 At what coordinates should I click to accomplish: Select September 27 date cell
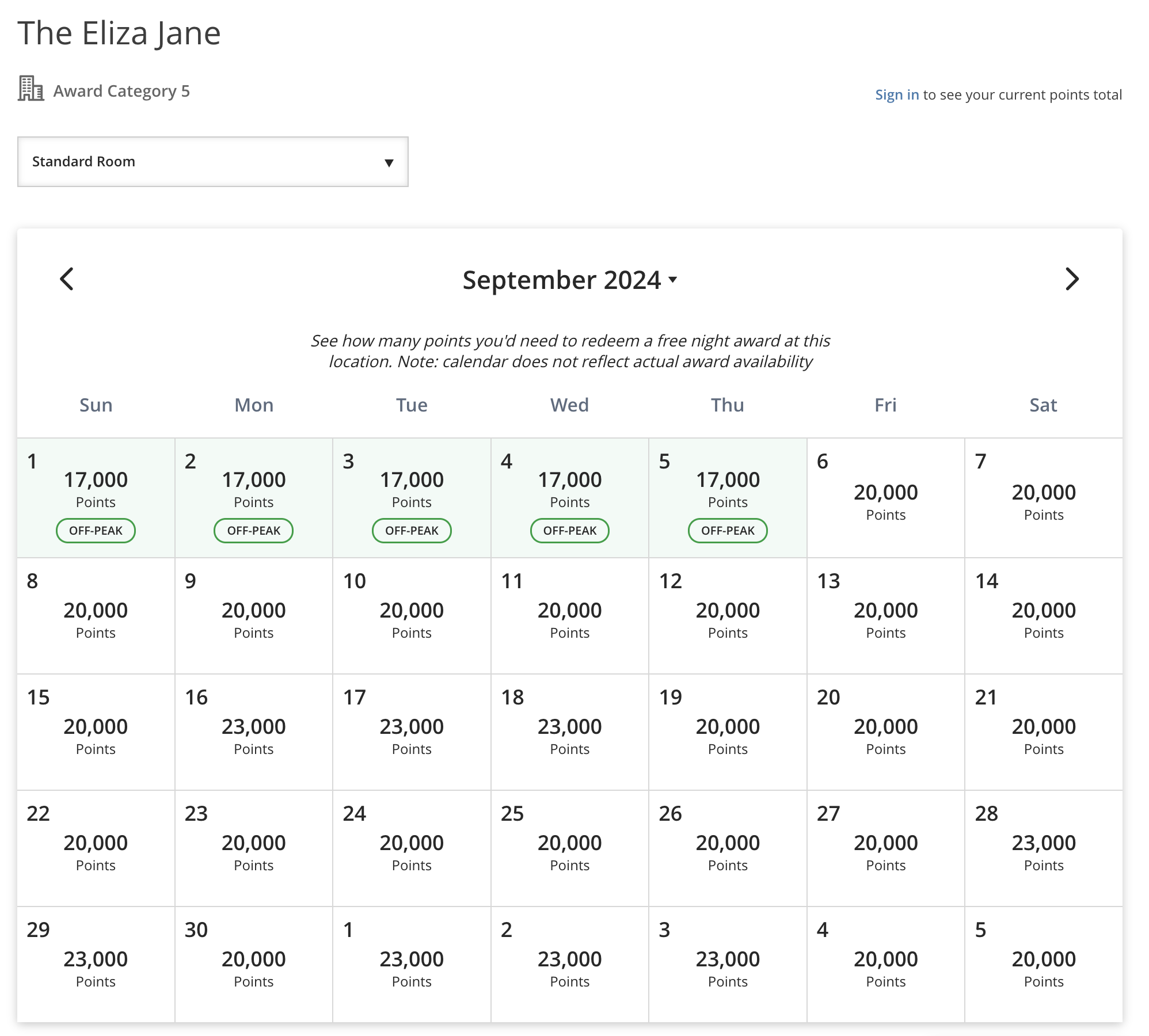[886, 848]
